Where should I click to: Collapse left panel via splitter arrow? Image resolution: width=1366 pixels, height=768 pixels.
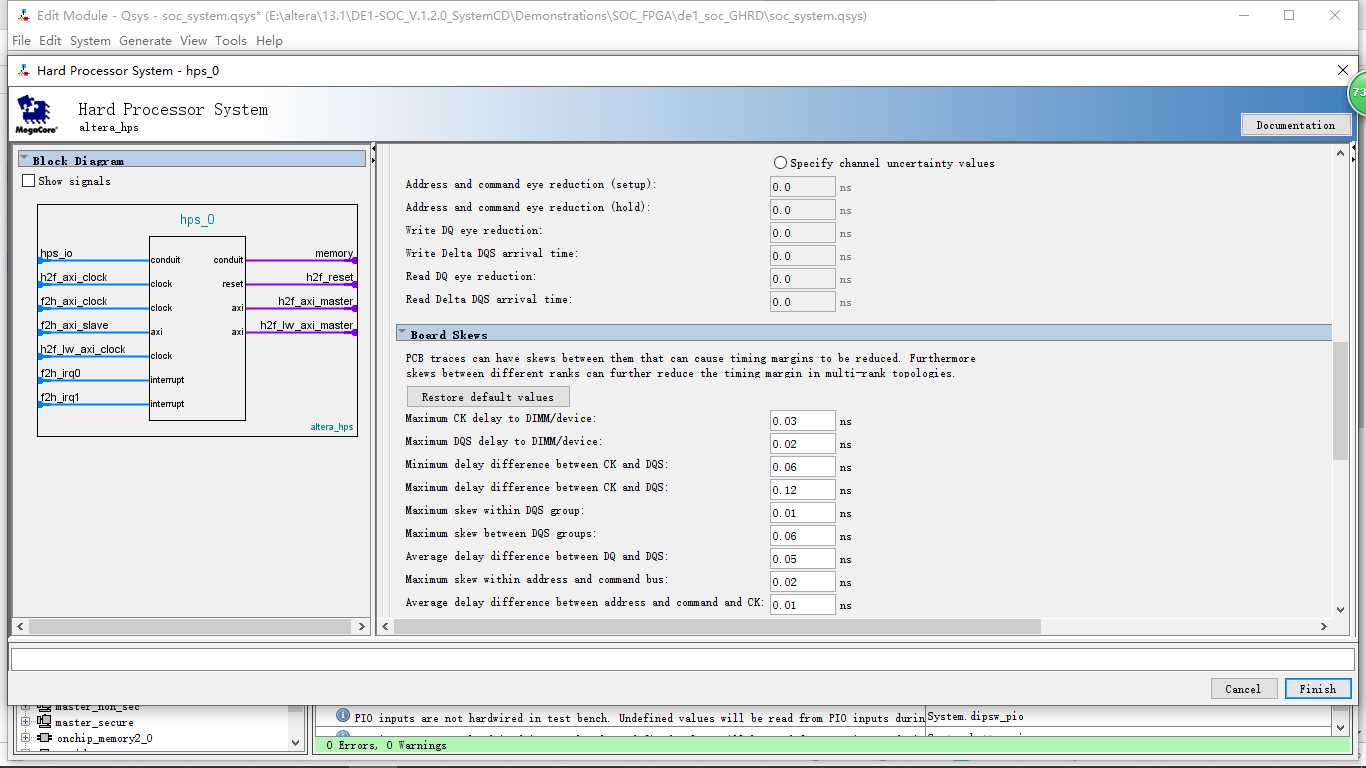click(373, 150)
